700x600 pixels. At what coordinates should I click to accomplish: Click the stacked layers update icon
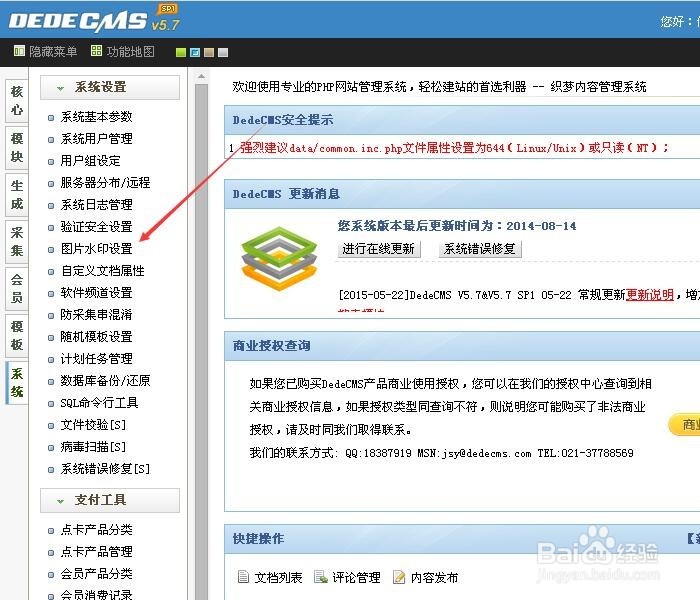(279, 259)
